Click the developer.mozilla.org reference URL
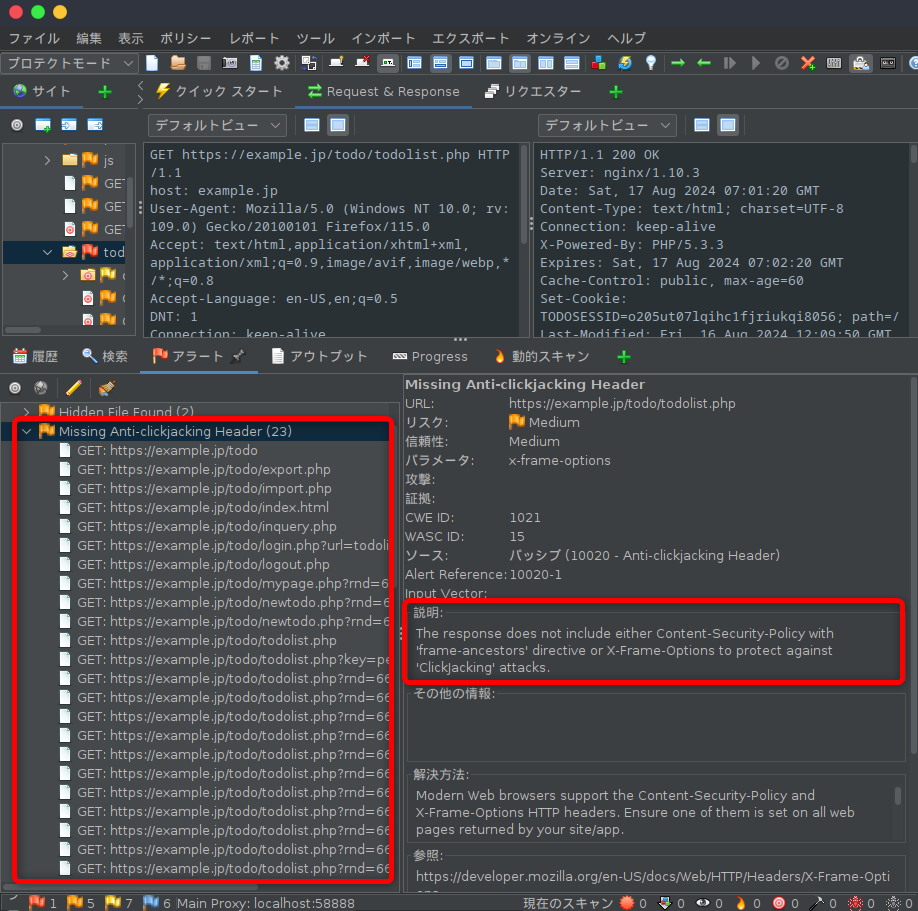Viewport: 918px width, 911px height. coord(653,876)
